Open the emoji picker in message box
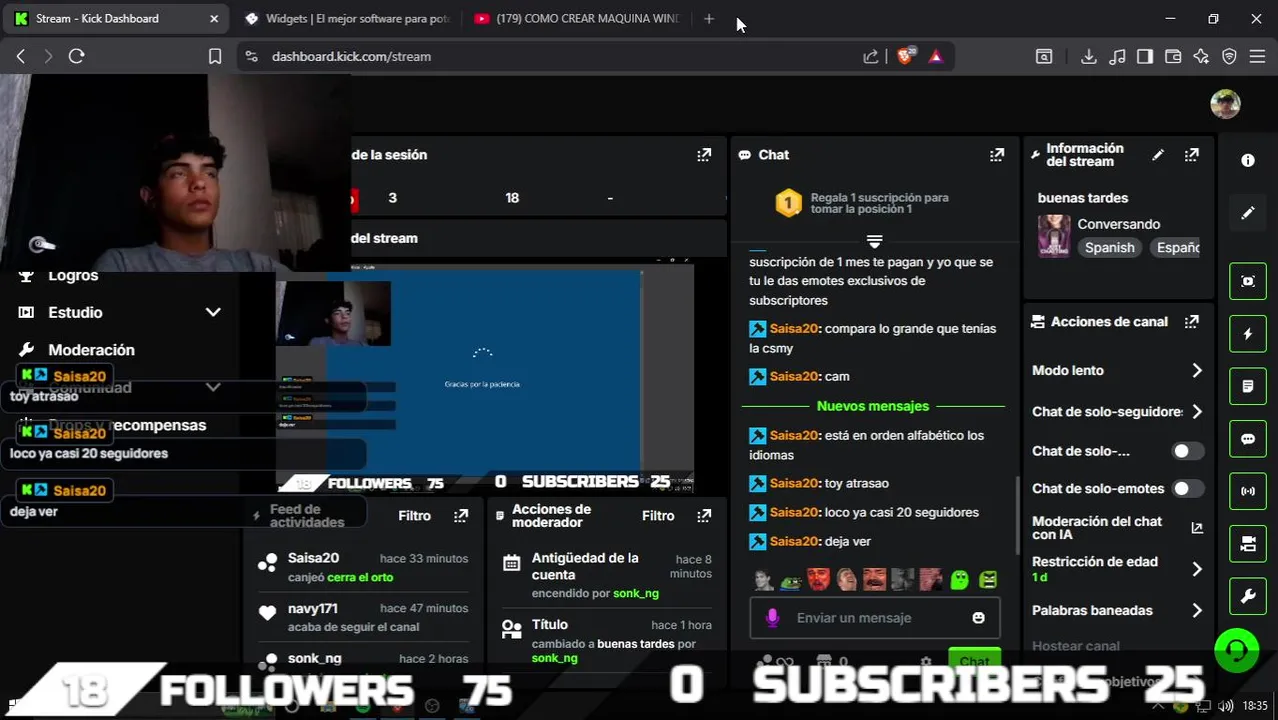 coord(978,618)
